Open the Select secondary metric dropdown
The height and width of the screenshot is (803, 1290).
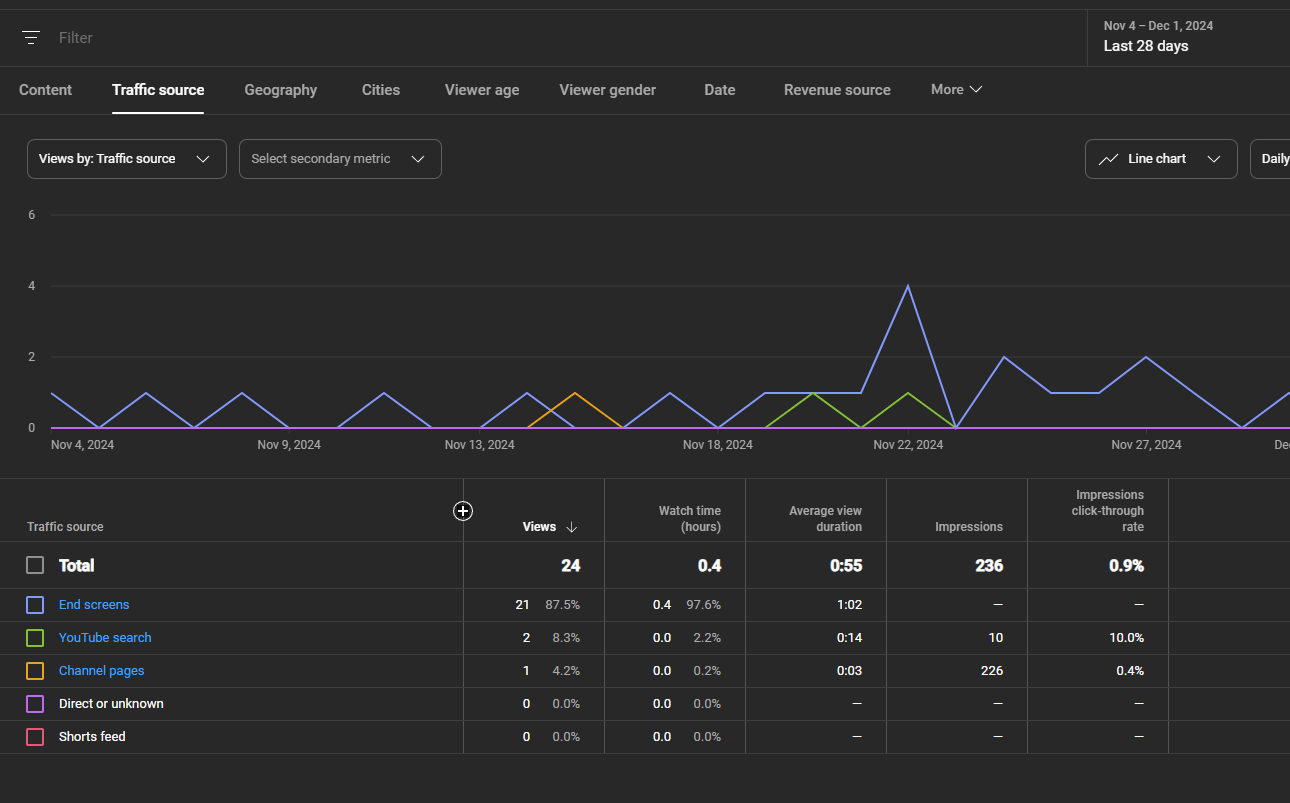point(339,159)
